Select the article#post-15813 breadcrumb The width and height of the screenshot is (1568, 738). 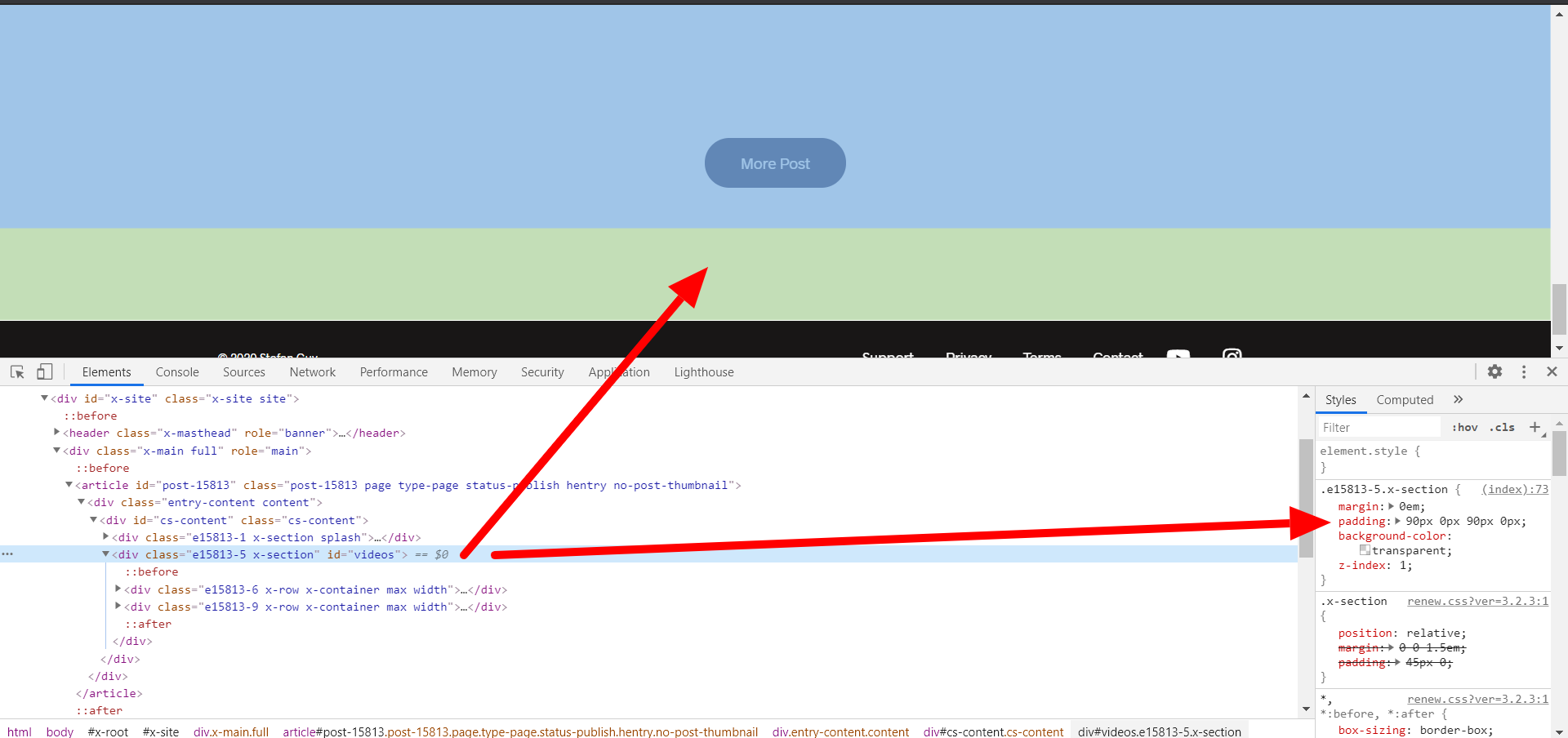pos(520,731)
